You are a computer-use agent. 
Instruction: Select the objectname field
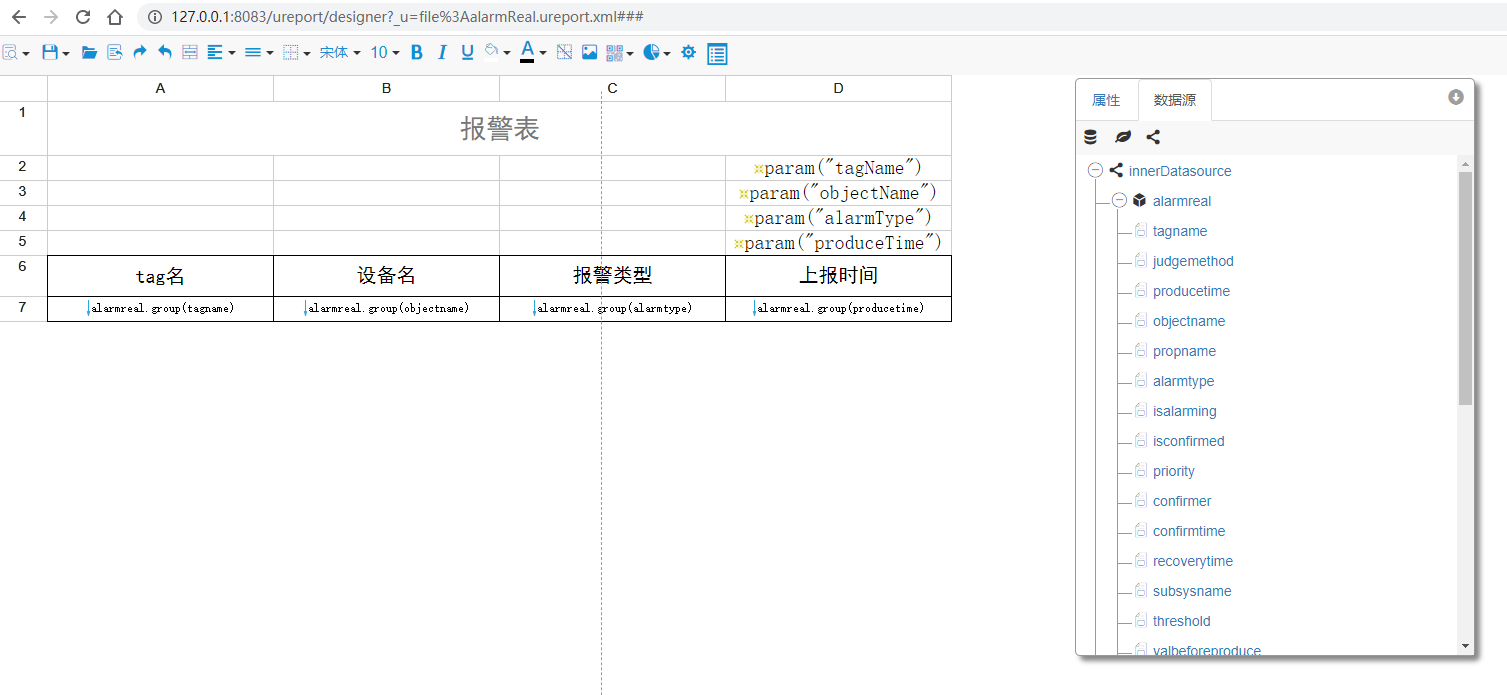point(1189,321)
